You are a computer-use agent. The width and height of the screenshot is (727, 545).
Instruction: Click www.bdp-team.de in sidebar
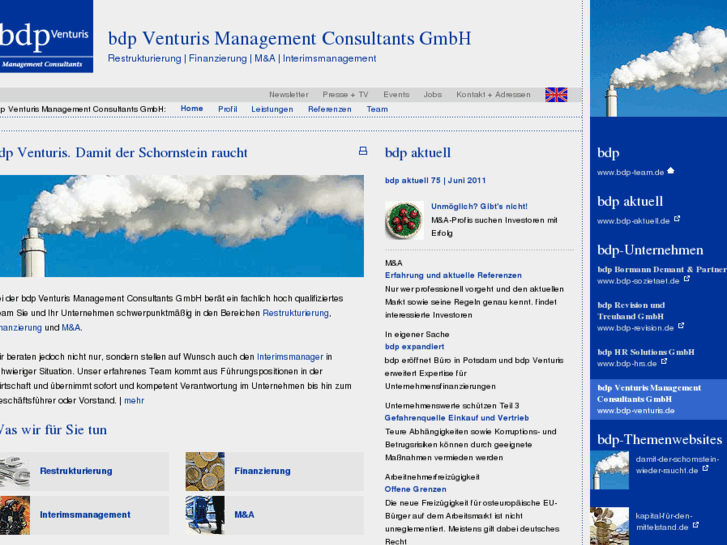click(x=631, y=173)
